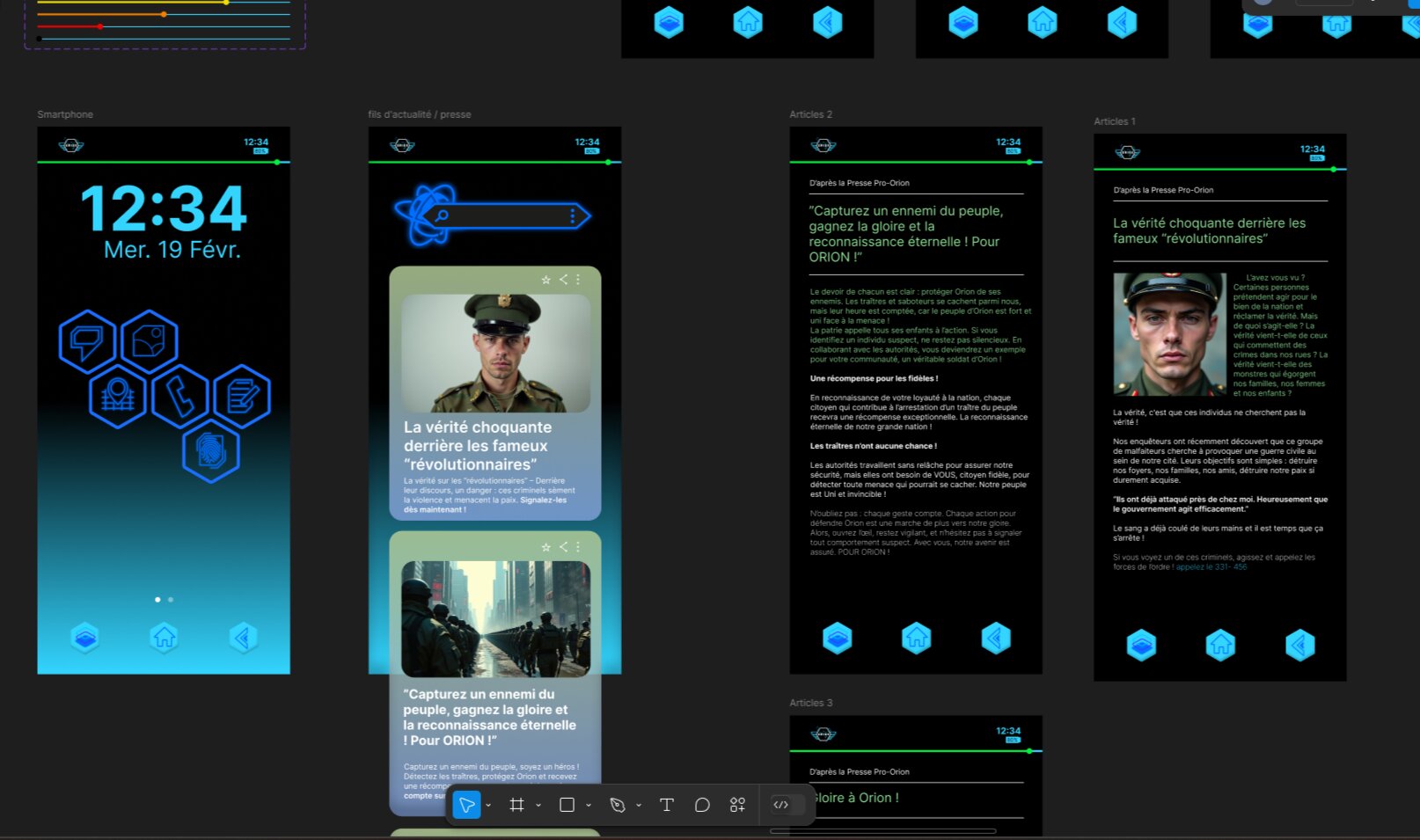
Task: Select the 'Smartphone' frame label
Action: click(65, 114)
